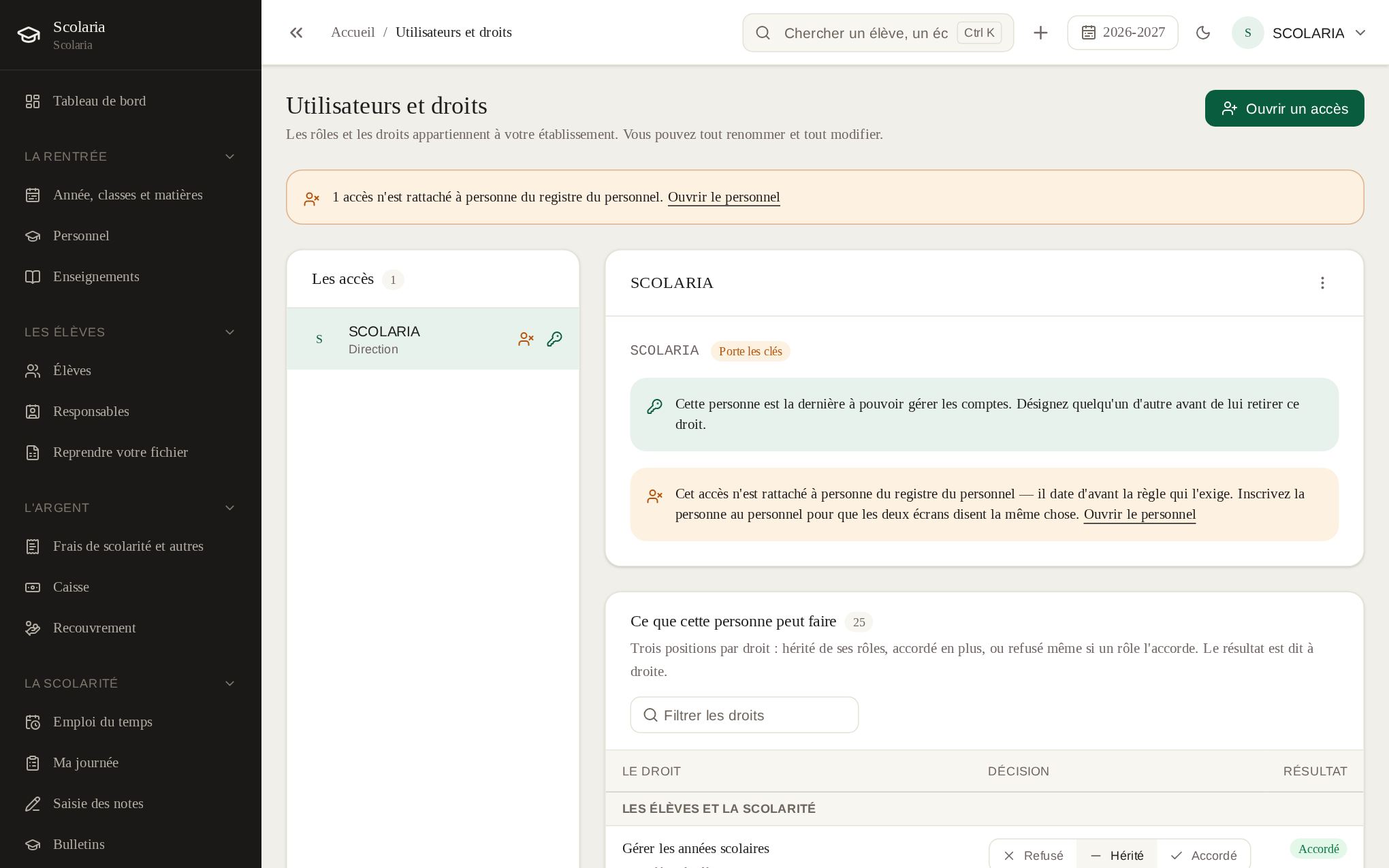Select the SCOLARIA Direction access row

pos(433,339)
